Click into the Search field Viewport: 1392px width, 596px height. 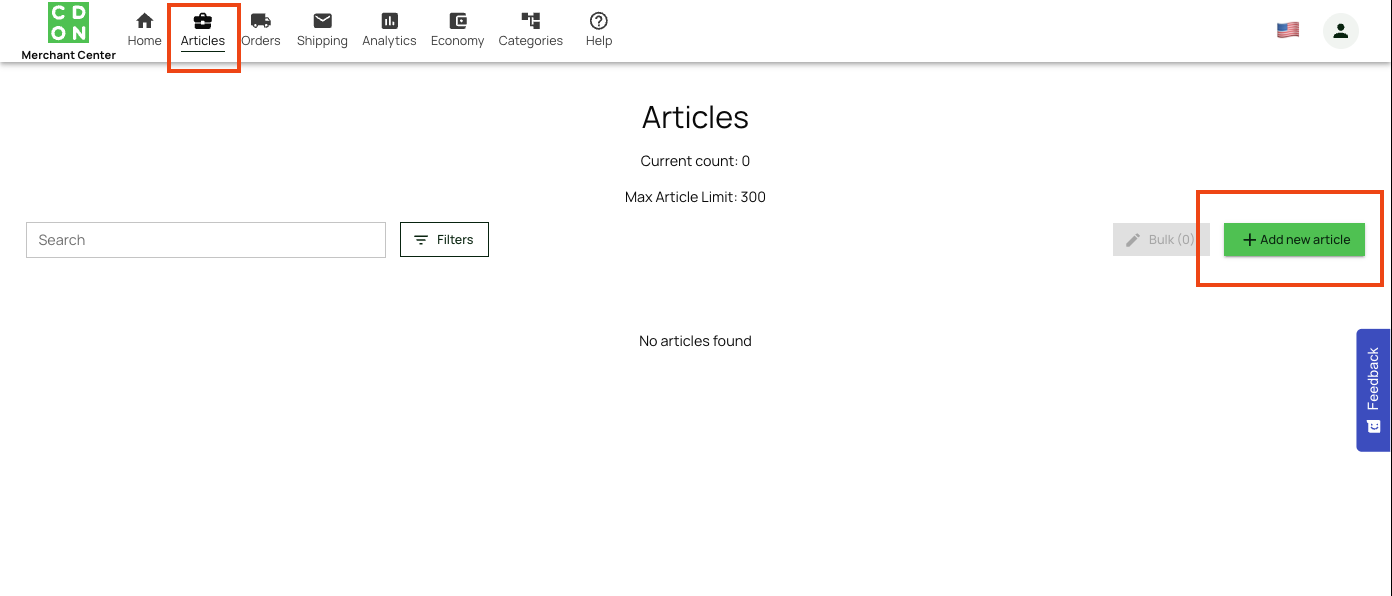coord(206,240)
